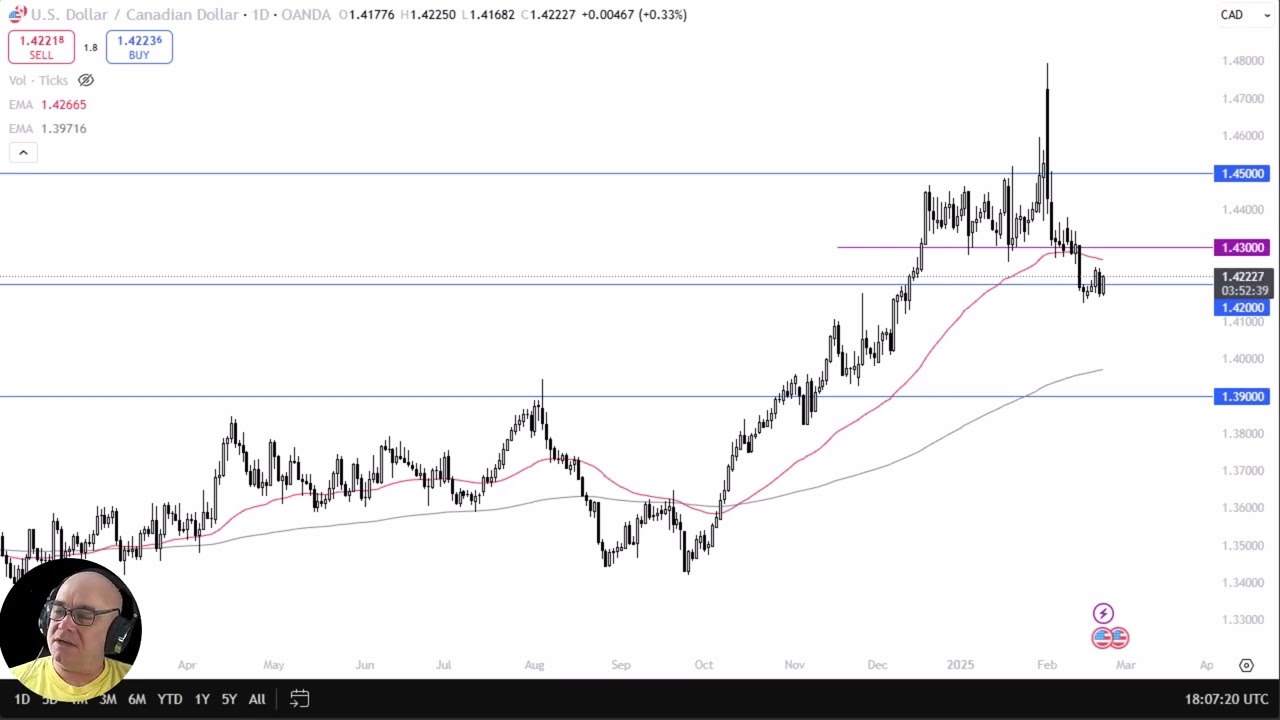Click the purple 1.43000 price level label
The width and height of the screenshot is (1280, 720).
click(1241, 248)
